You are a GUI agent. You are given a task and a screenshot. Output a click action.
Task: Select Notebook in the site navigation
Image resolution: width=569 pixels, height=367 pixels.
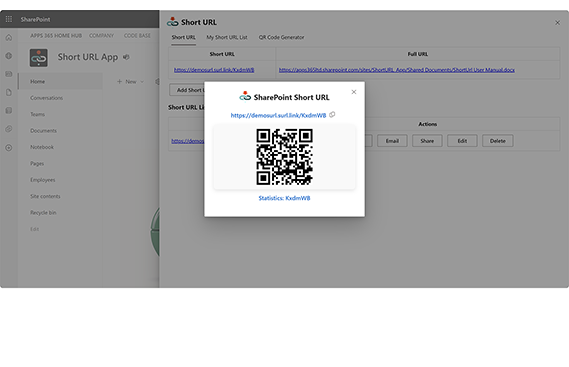coord(42,147)
